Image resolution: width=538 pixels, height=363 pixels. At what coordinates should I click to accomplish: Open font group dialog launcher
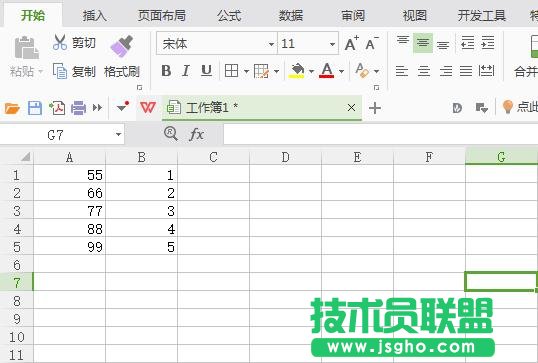pos(376,87)
